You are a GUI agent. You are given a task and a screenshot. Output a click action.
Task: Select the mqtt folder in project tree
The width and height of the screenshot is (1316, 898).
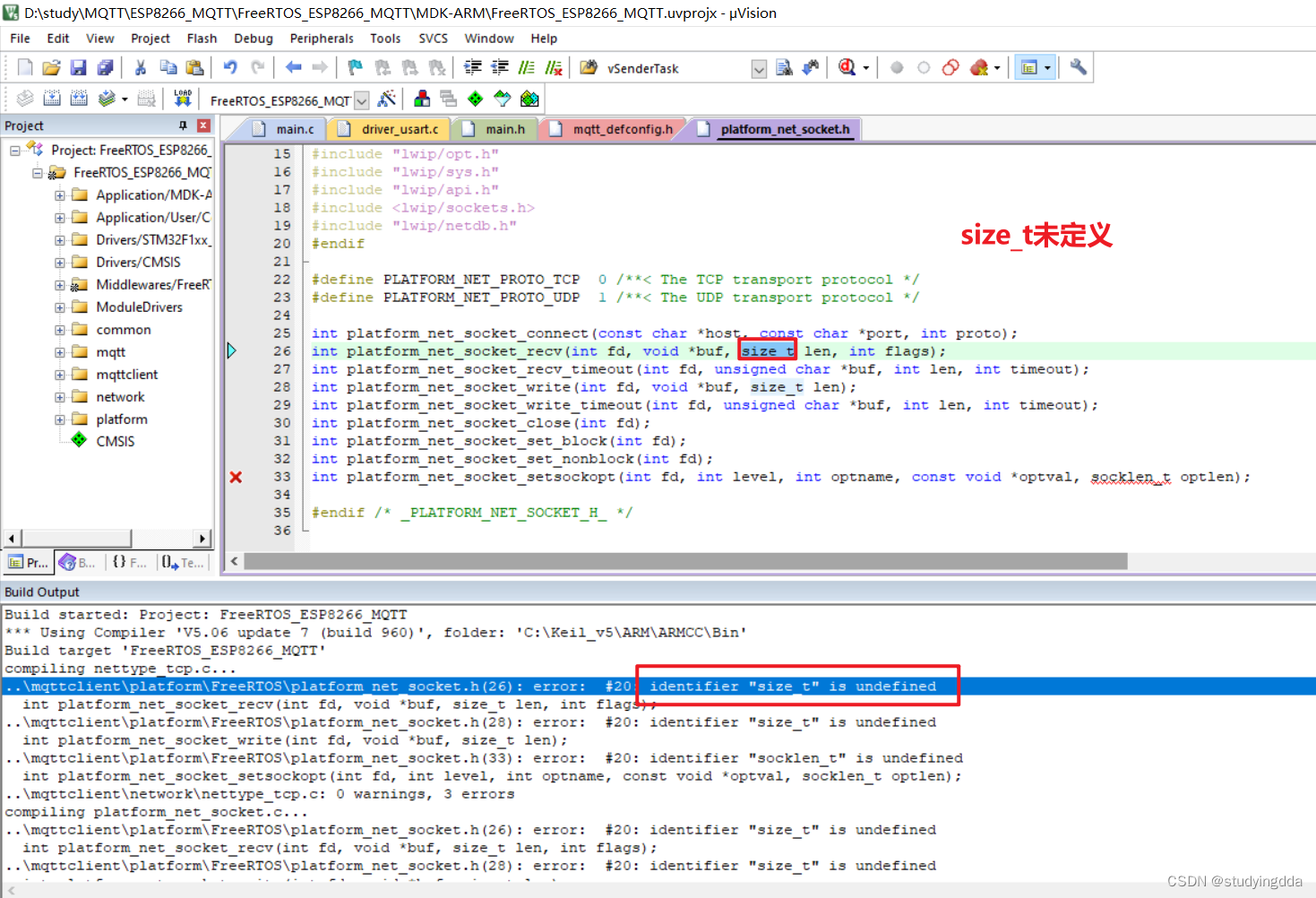coord(110,352)
